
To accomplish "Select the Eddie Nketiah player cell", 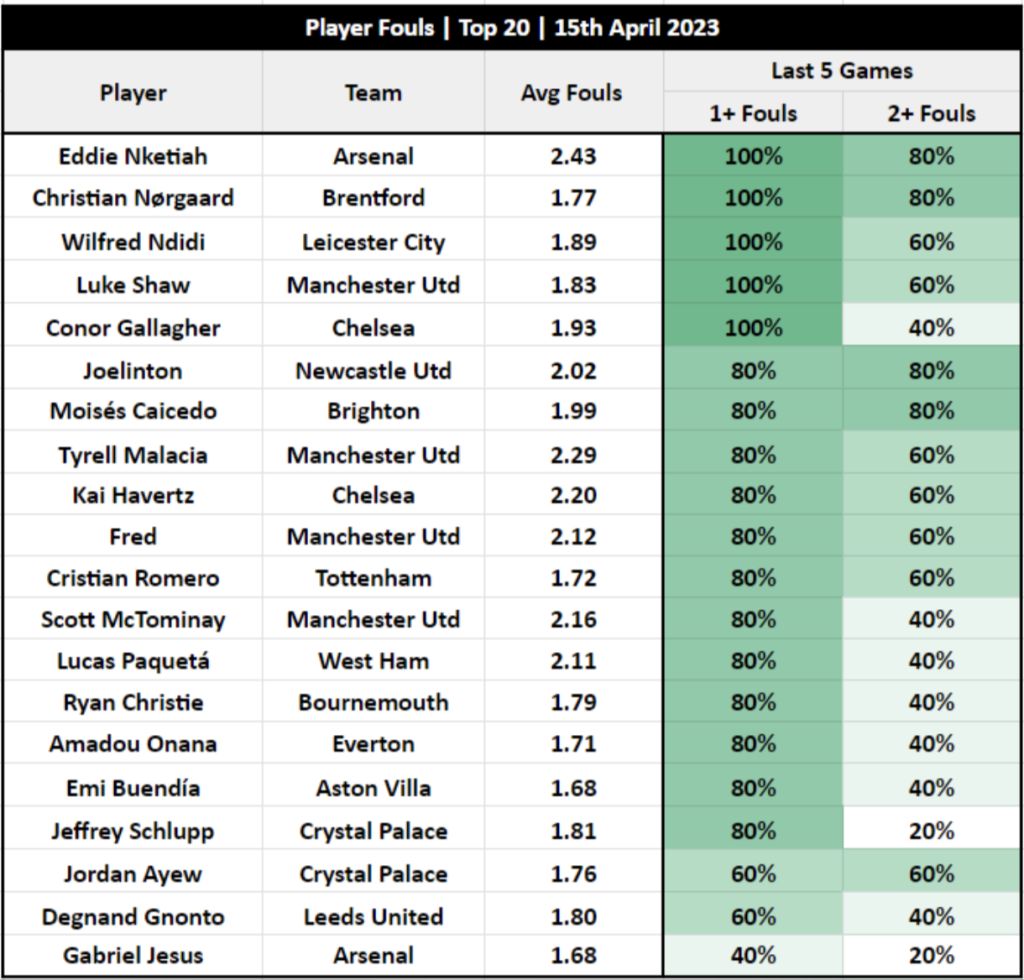I will pyautogui.click(x=133, y=156).
